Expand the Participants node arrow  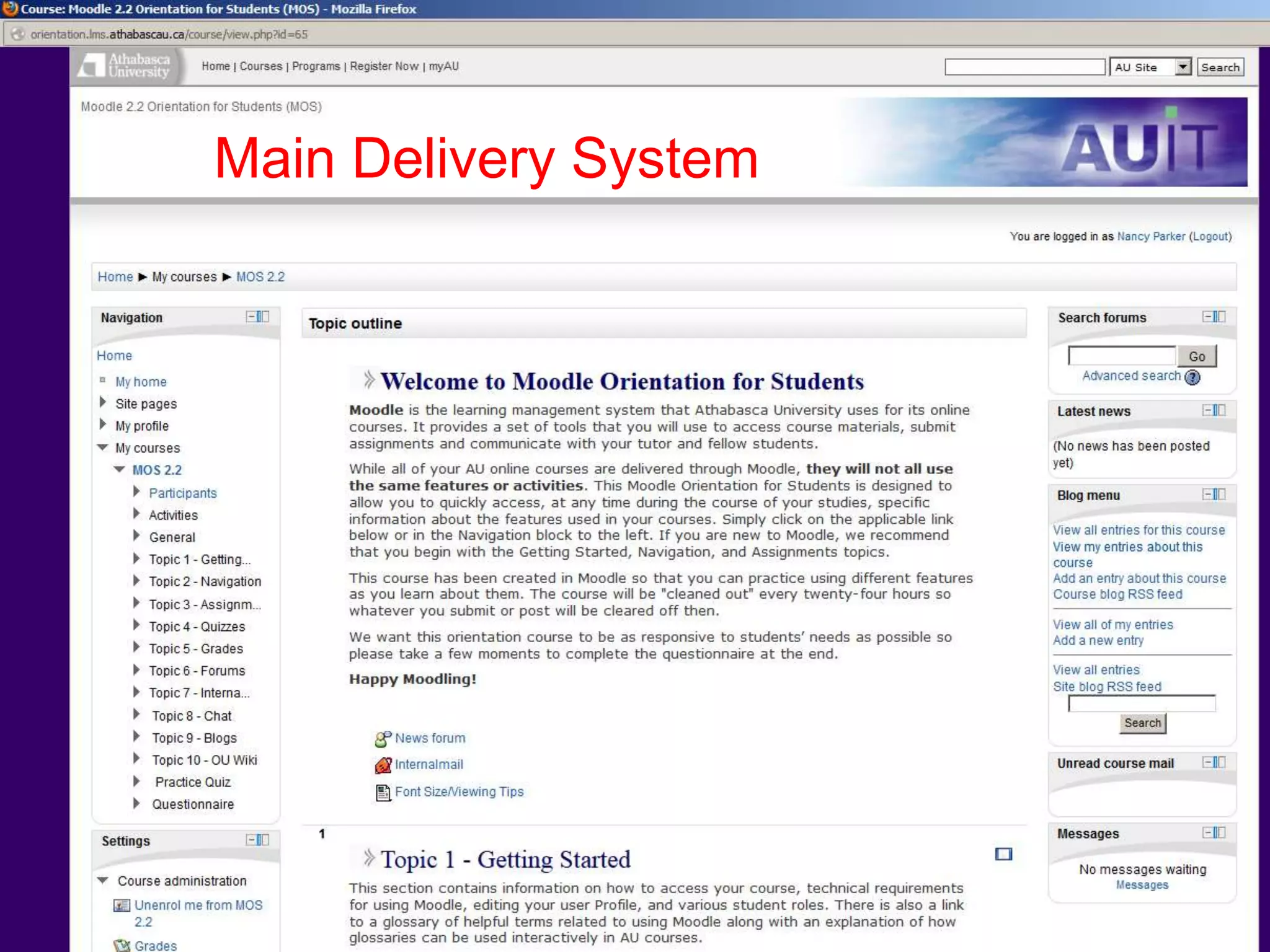tap(136, 491)
